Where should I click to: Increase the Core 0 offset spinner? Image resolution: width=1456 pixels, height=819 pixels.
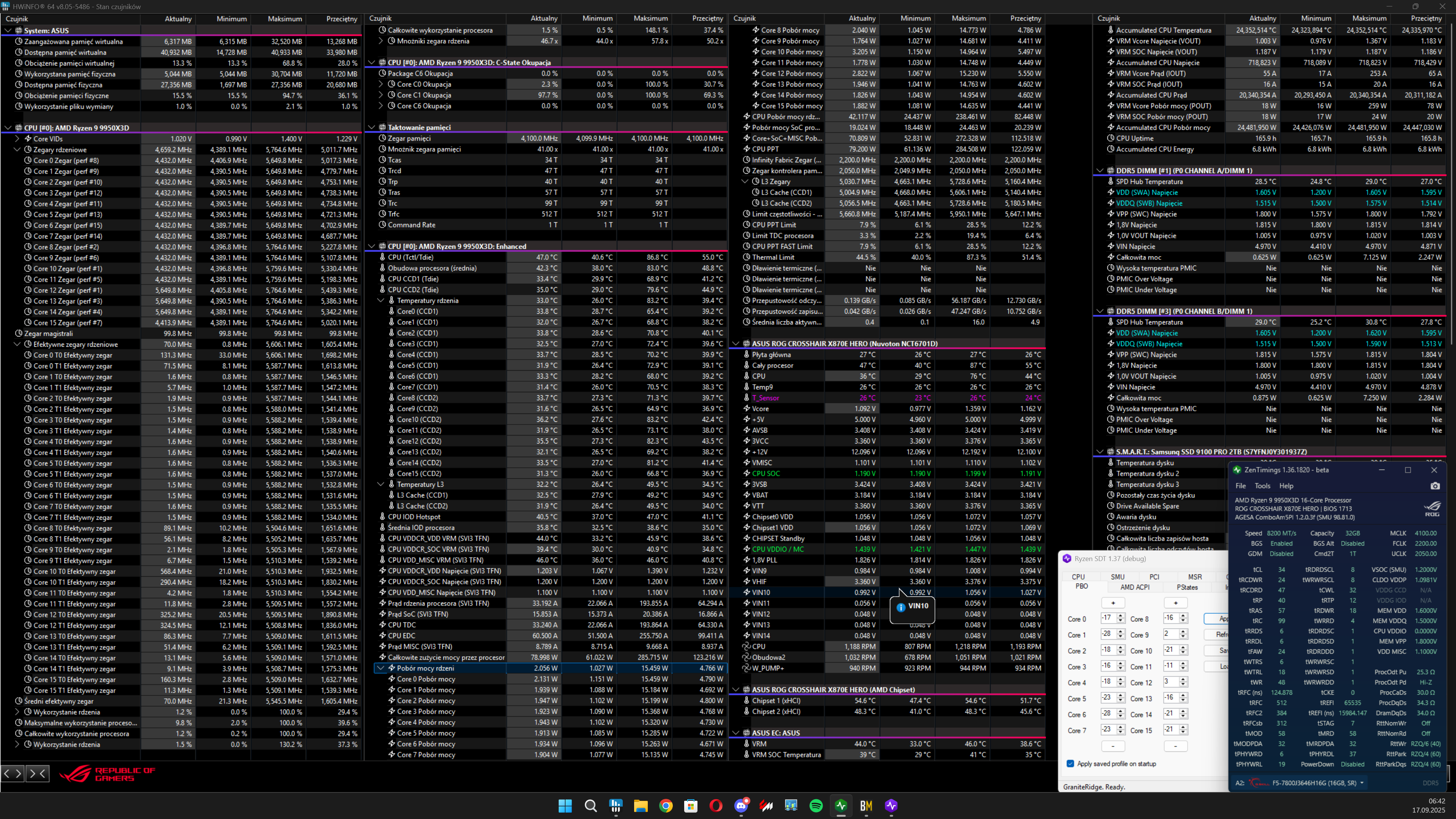click(x=1120, y=616)
